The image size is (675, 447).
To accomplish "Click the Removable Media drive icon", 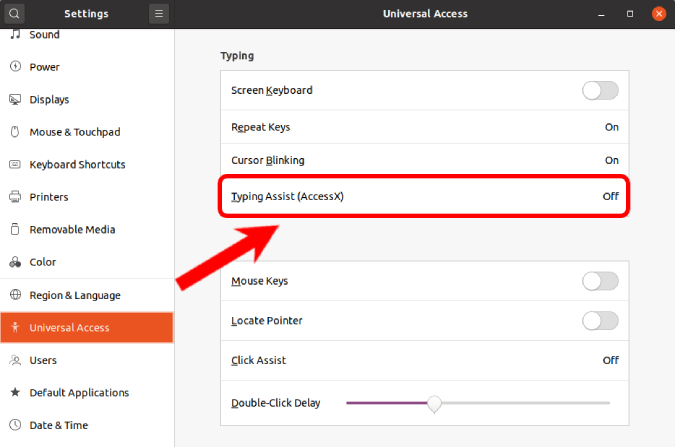I will [15, 229].
